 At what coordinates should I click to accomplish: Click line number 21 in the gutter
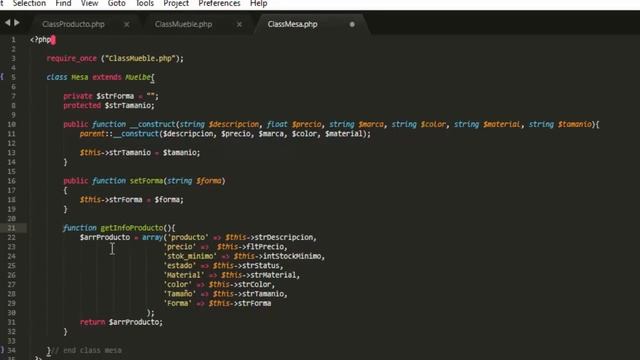pos(11,228)
